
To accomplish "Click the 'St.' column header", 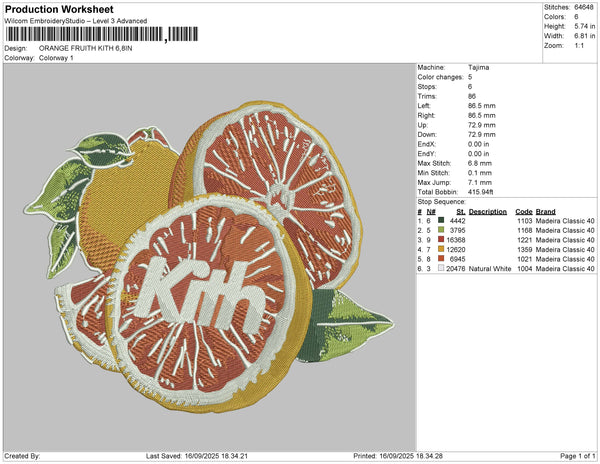I will [461, 212].
